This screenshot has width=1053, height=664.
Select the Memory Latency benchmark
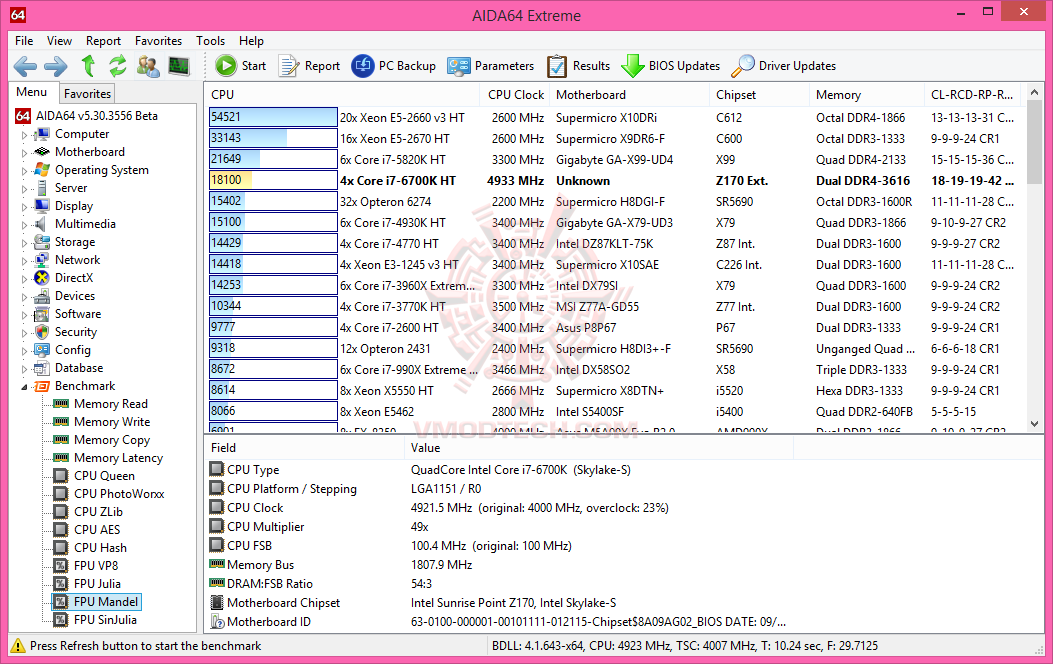point(118,458)
